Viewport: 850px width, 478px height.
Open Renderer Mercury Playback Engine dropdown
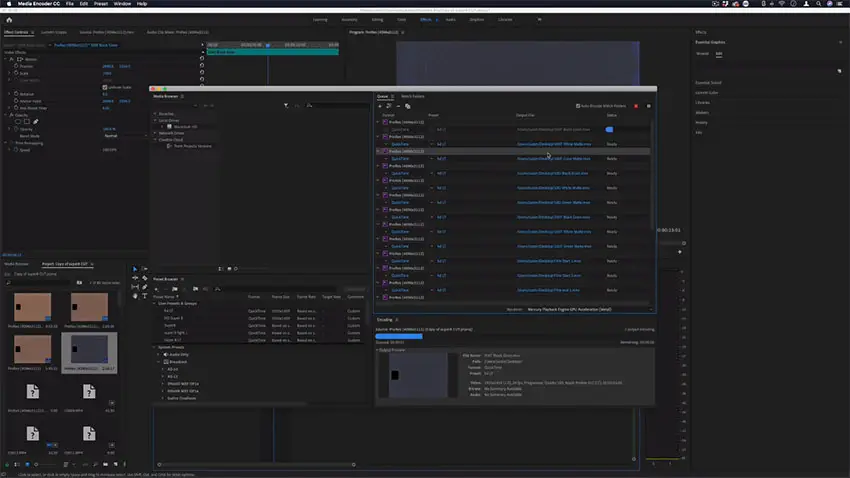tap(590, 309)
